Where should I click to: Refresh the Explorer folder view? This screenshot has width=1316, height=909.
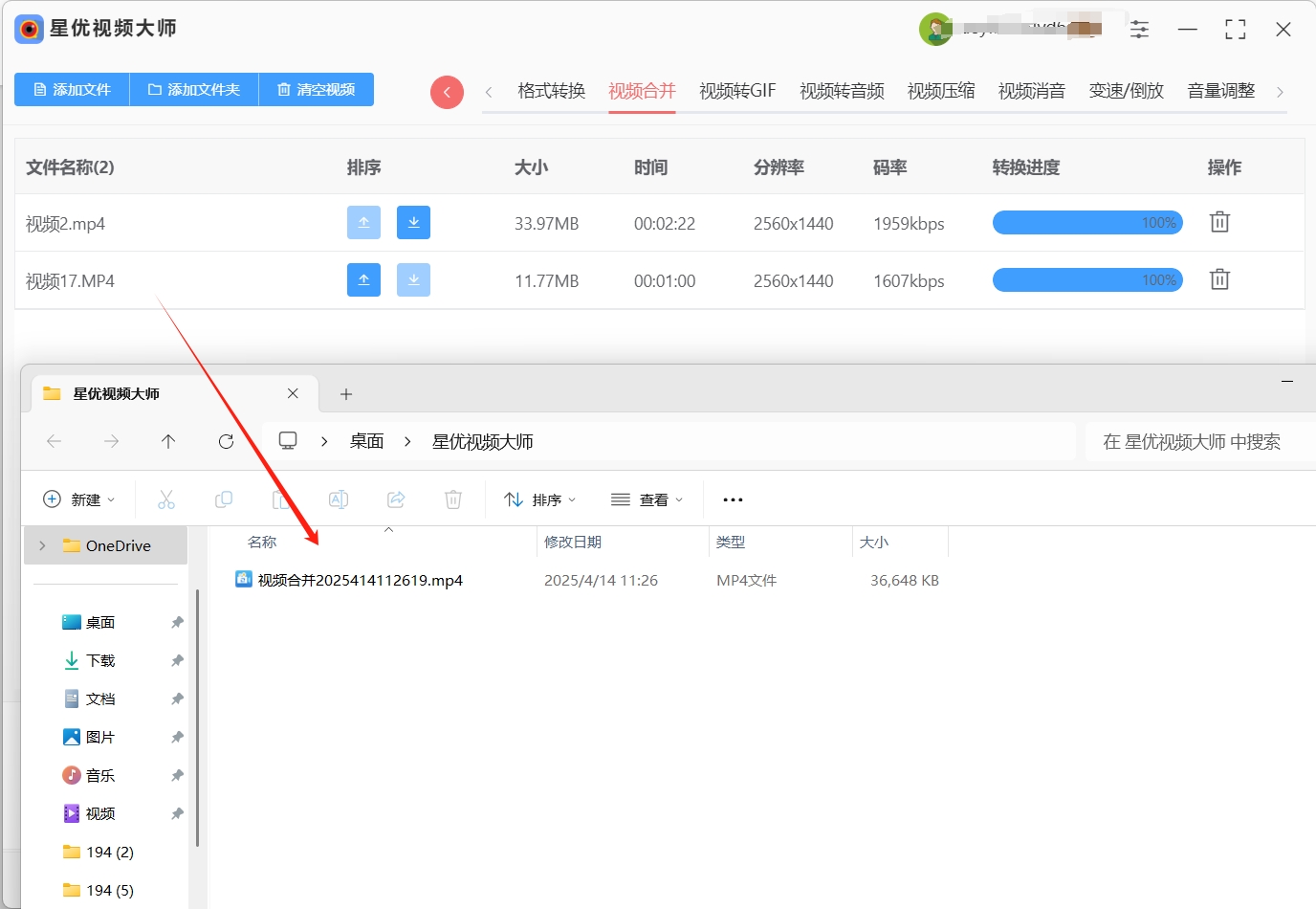point(226,441)
